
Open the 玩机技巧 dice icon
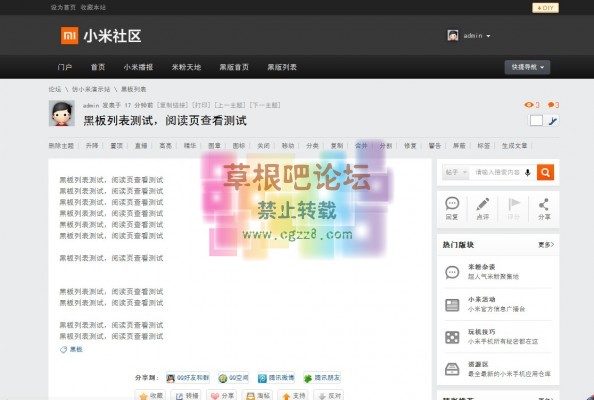(x=452, y=337)
